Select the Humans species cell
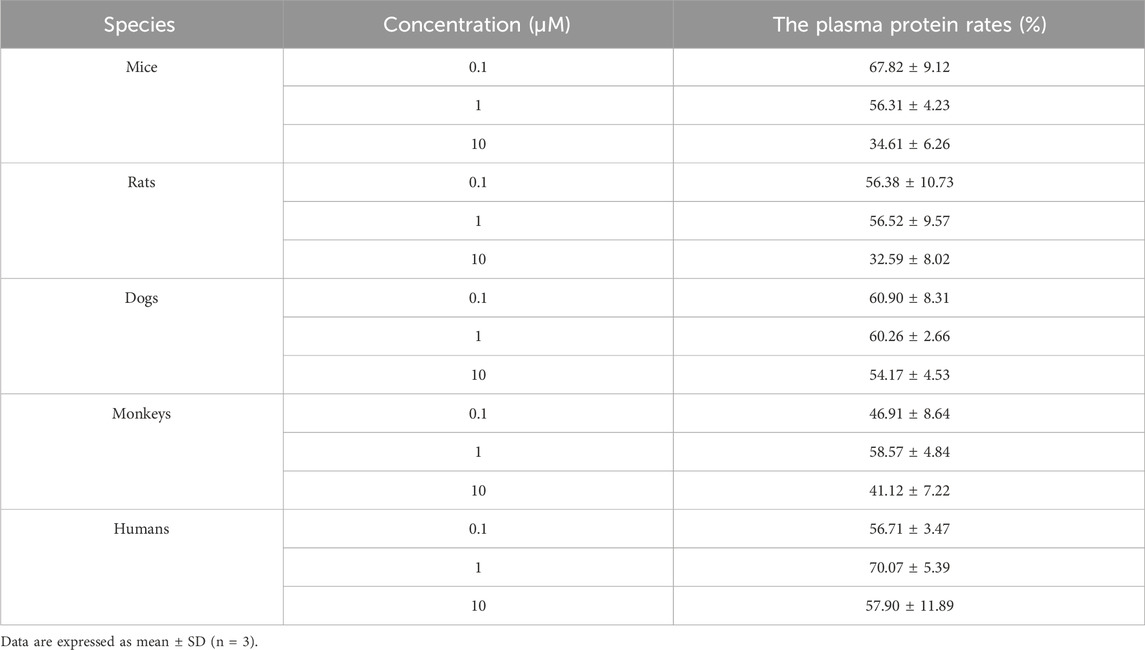 (x=141, y=529)
